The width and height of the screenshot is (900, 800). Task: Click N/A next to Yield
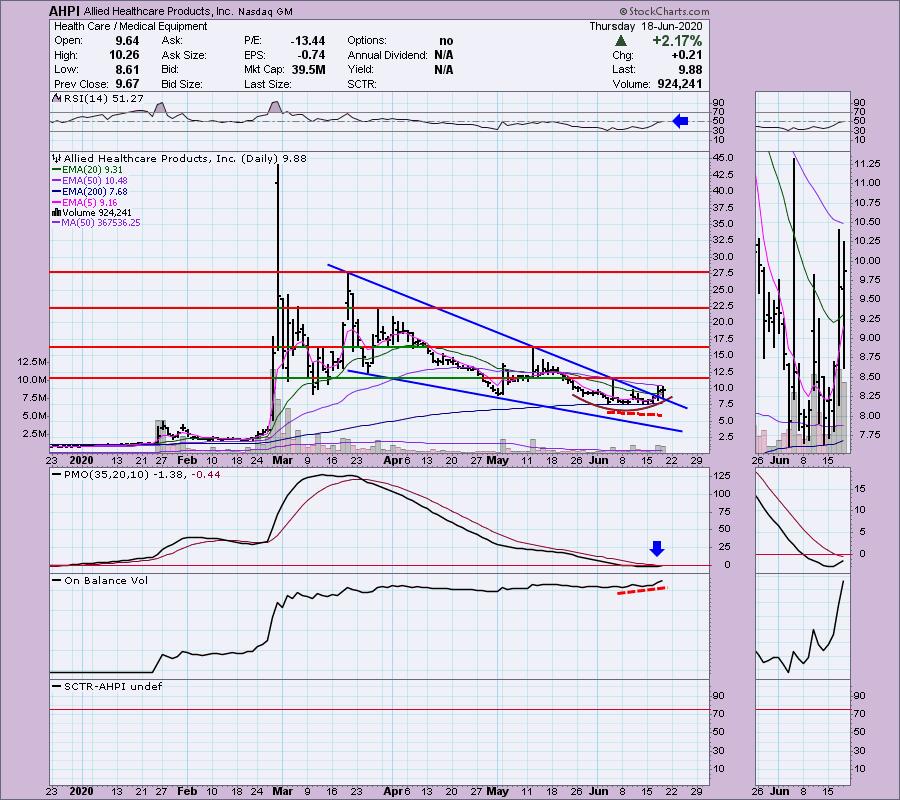point(444,69)
